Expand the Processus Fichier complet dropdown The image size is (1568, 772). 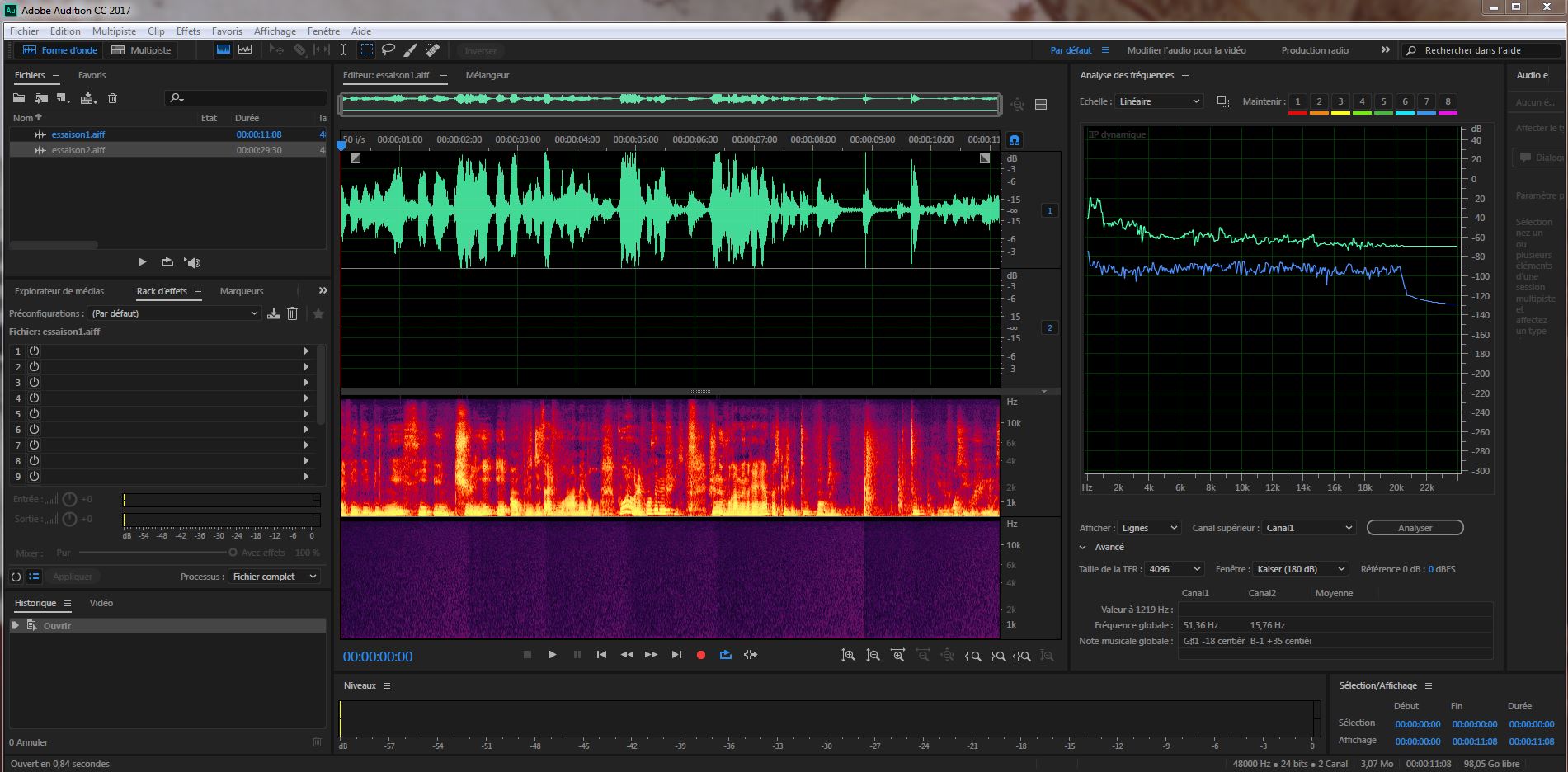point(274,577)
